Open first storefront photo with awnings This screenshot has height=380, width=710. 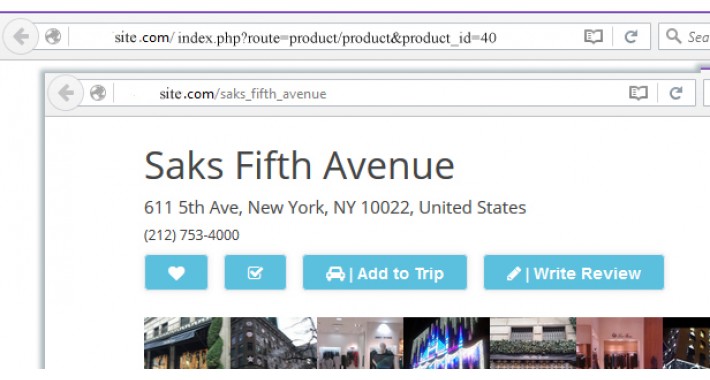(x=187, y=343)
